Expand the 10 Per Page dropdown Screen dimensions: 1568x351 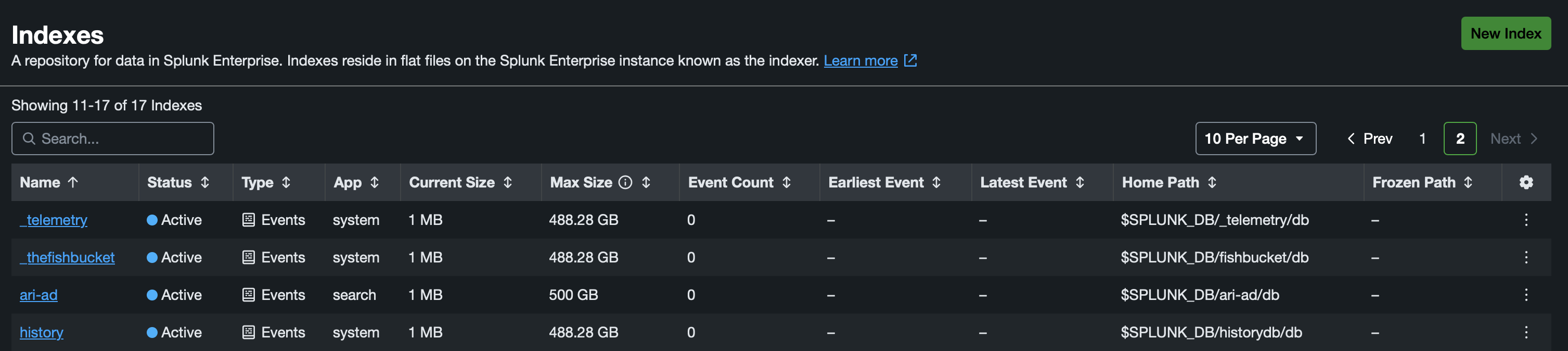pyautogui.click(x=1255, y=139)
